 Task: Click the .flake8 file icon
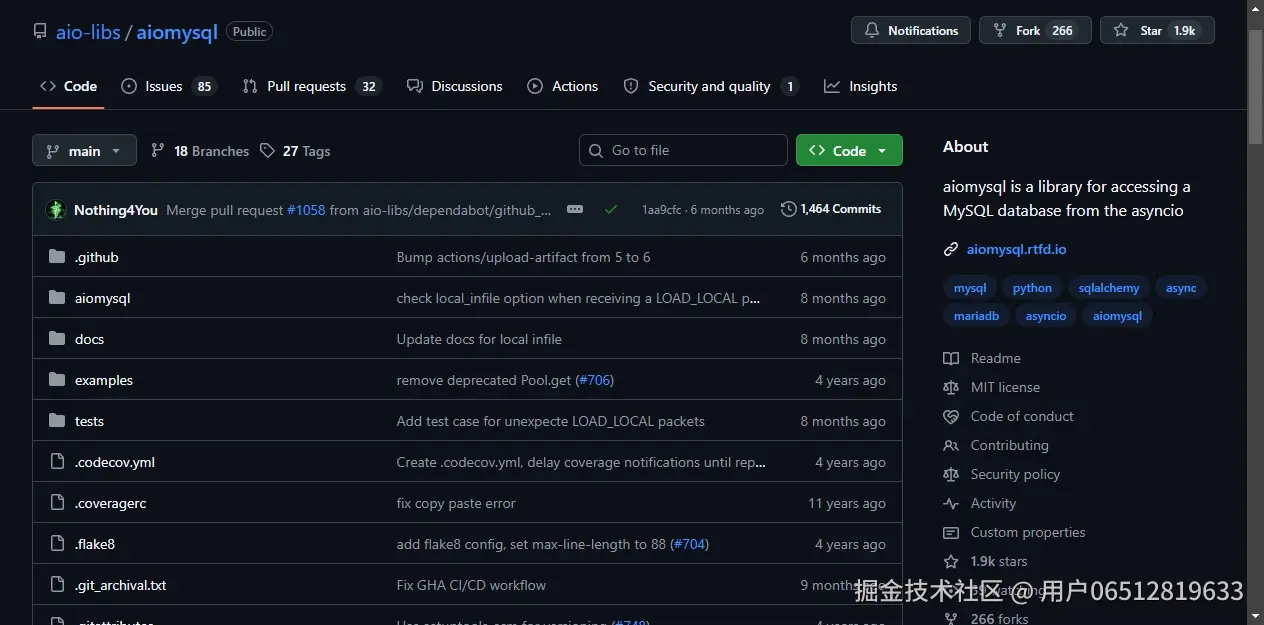pyautogui.click(x=57, y=544)
